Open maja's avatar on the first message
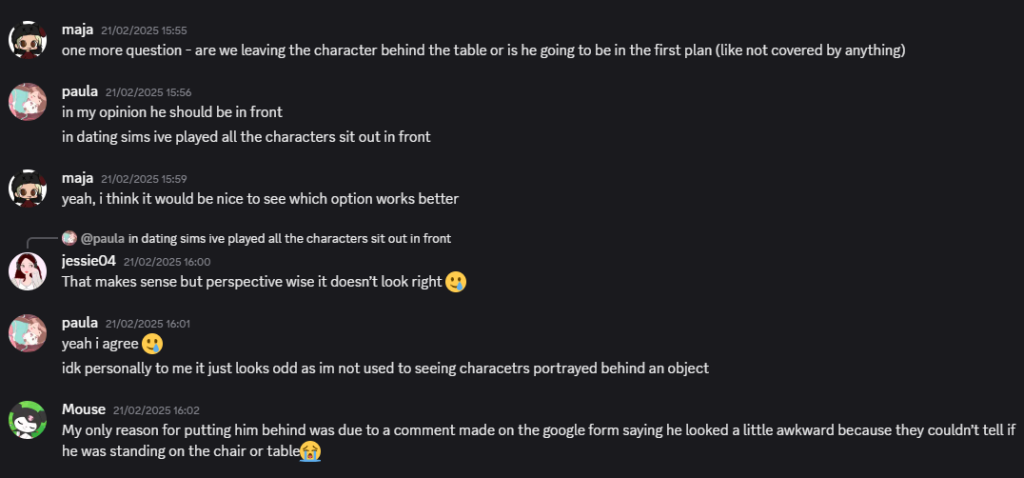 [27, 40]
